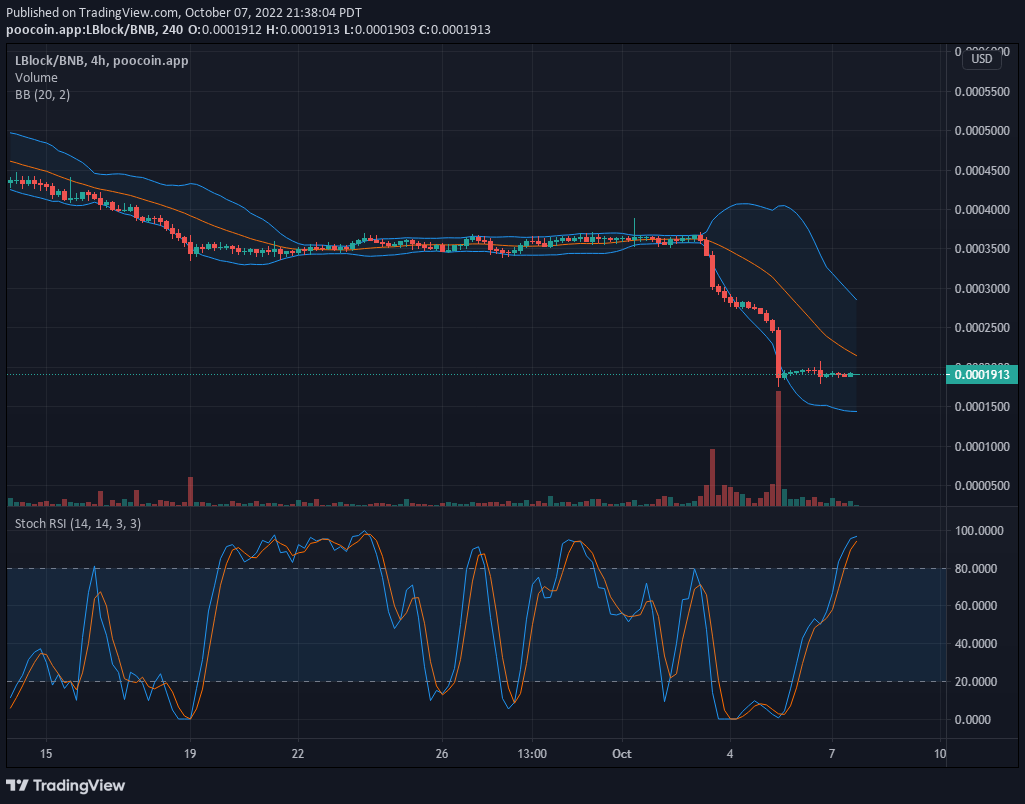
Task: Click the 22 date label on time axis
Action: [297, 754]
